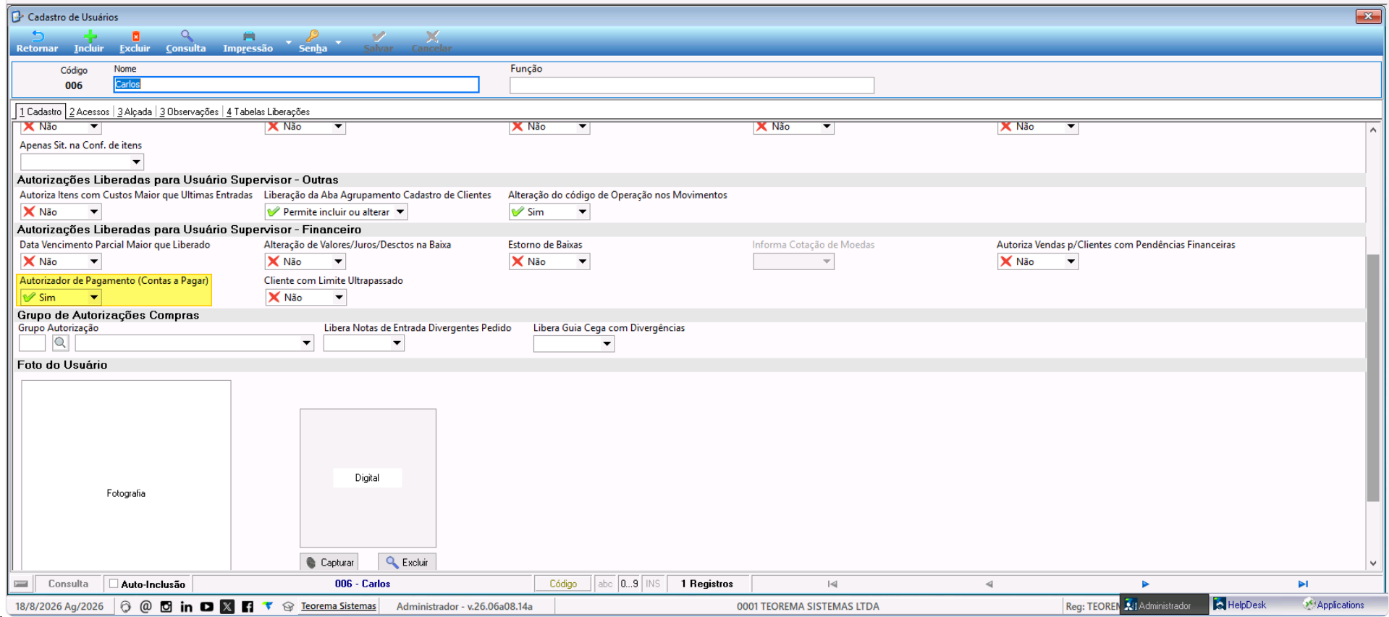Click the email @ icon in status bar

(x=145, y=606)
